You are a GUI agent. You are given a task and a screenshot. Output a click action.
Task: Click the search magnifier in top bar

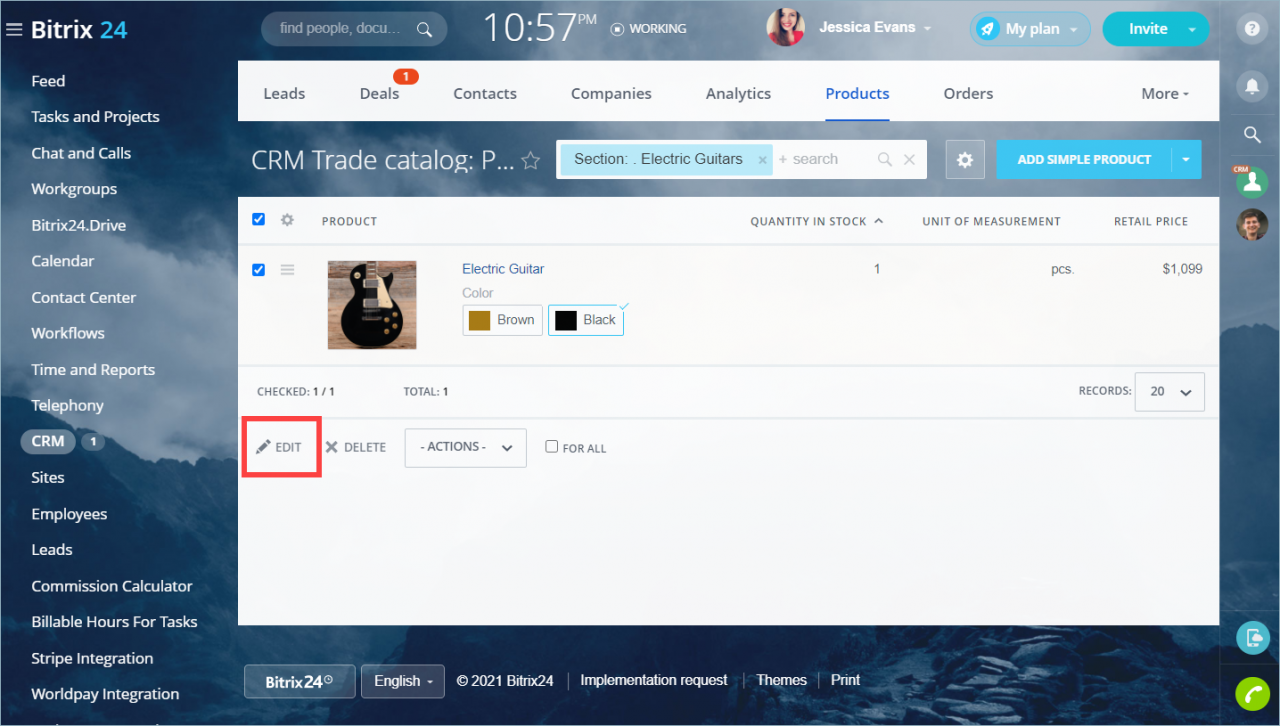coord(425,29)
